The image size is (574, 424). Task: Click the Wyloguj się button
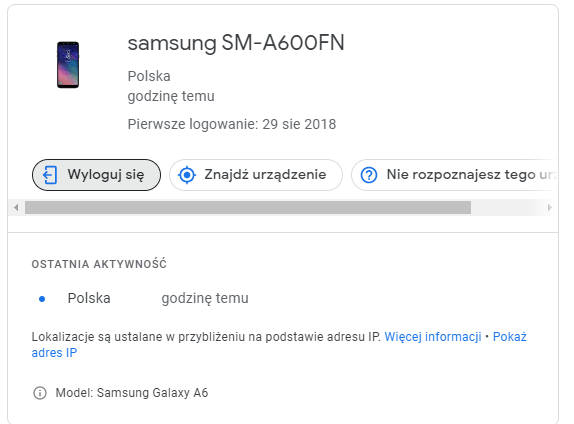pyautogui.click(x=96, y=175)
